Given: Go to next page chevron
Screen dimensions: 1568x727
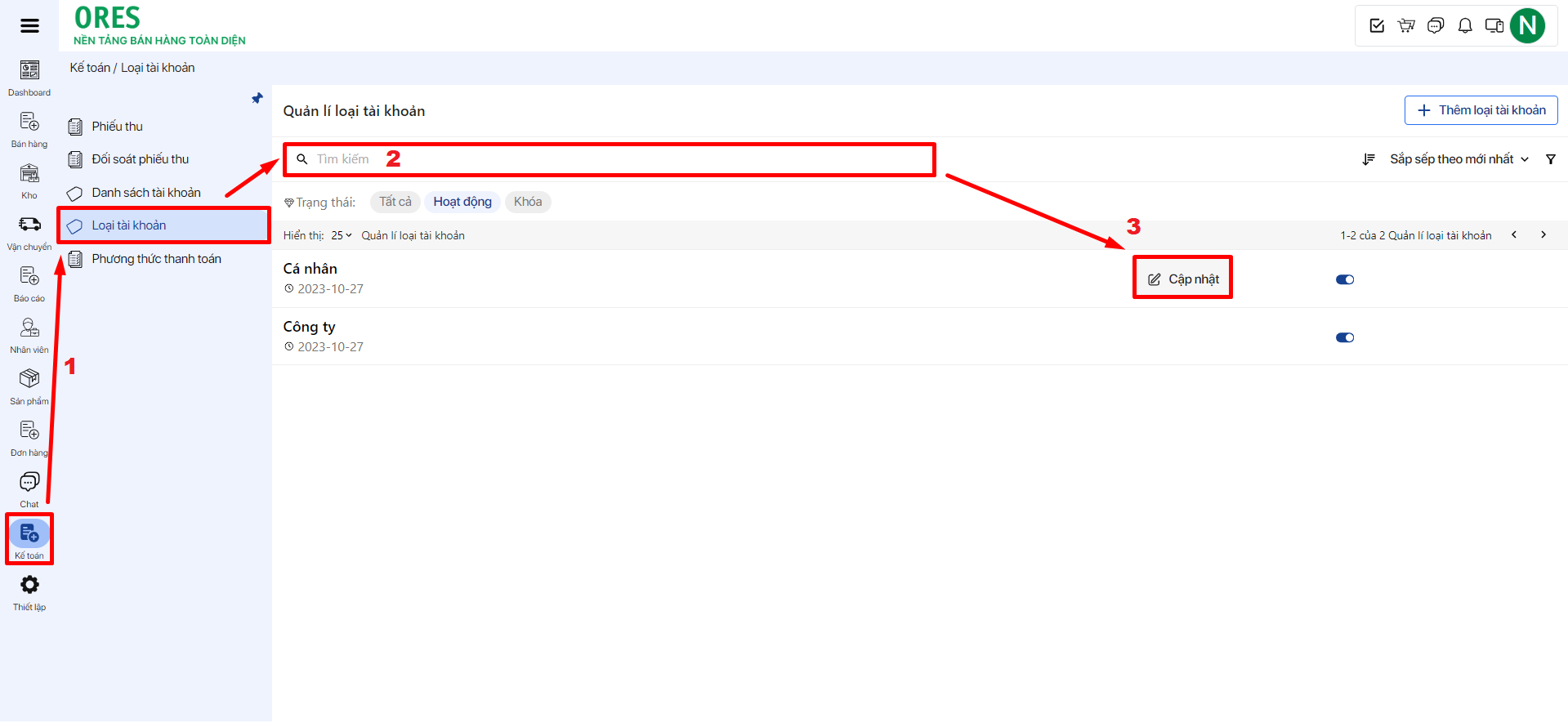Looking at the screenshot, I should tap(1543, 235).
